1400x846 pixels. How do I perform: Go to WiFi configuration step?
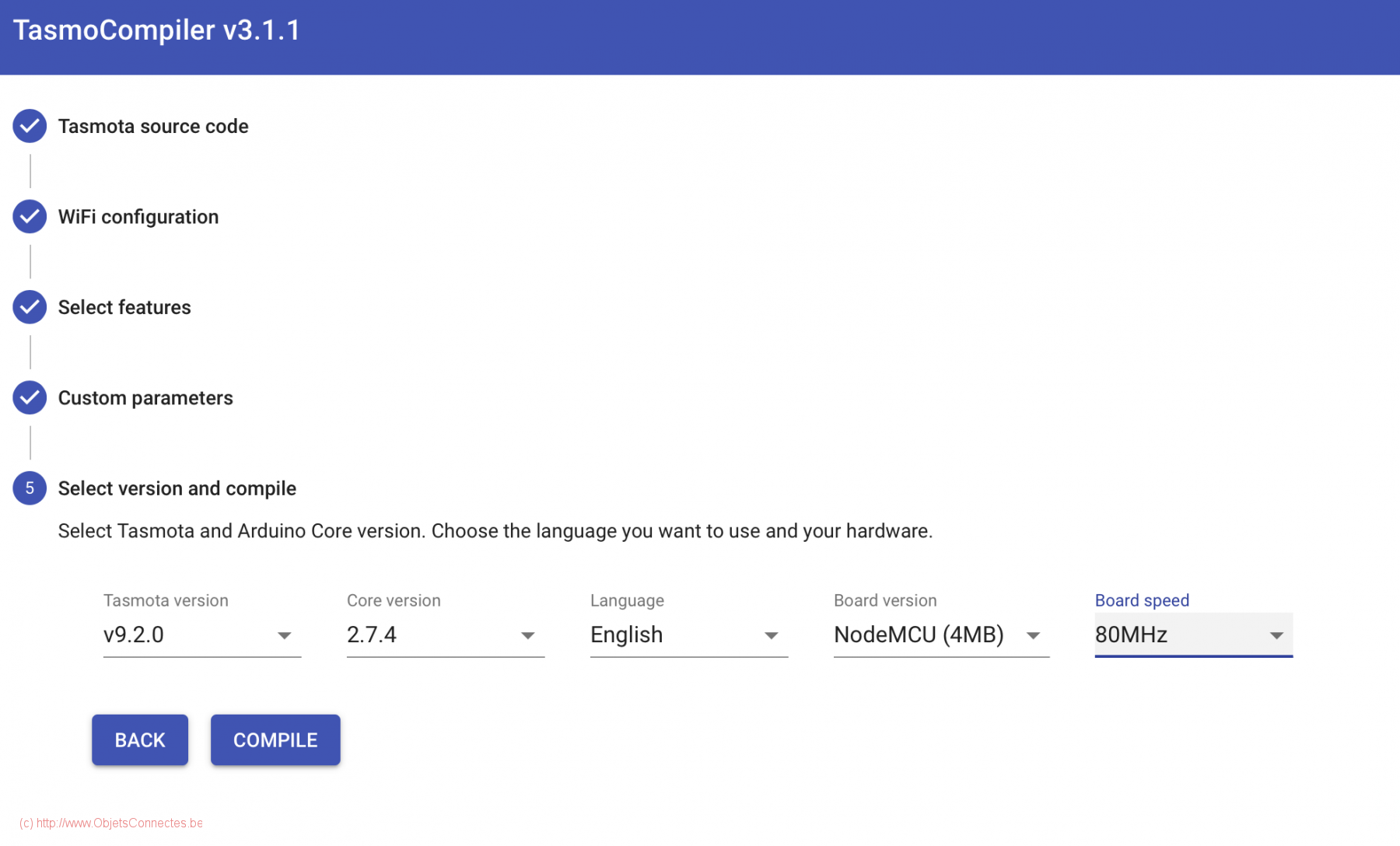click(138, 217)
